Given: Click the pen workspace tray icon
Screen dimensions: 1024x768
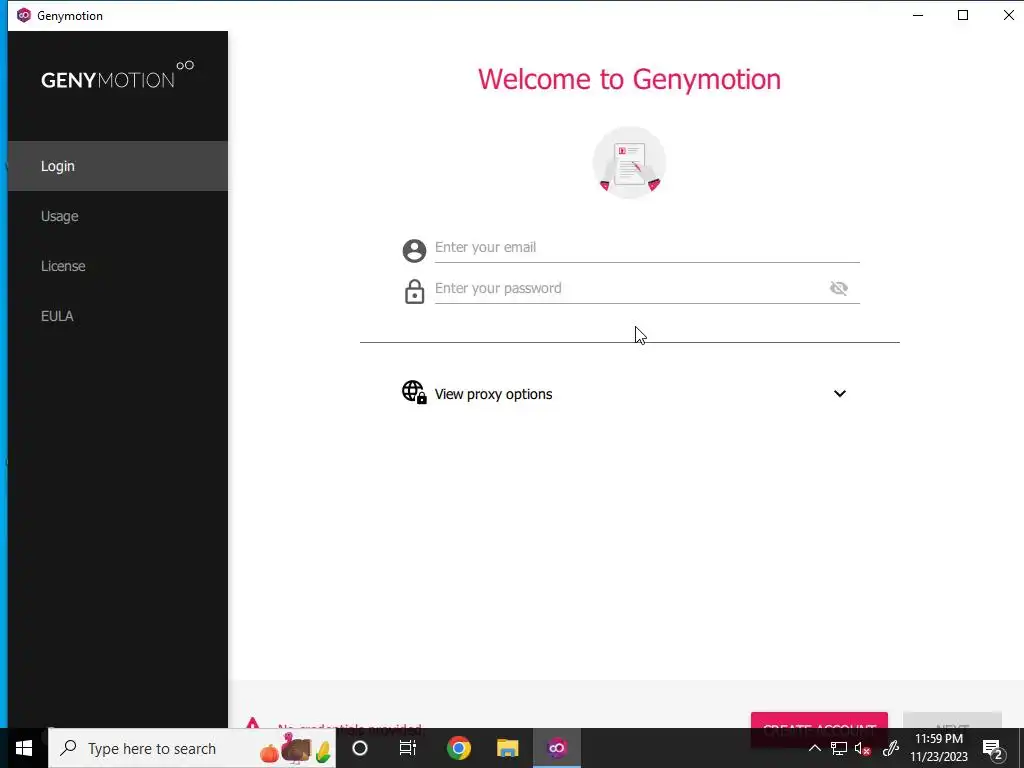Looking at the screenshot, I should click(891, 748).
